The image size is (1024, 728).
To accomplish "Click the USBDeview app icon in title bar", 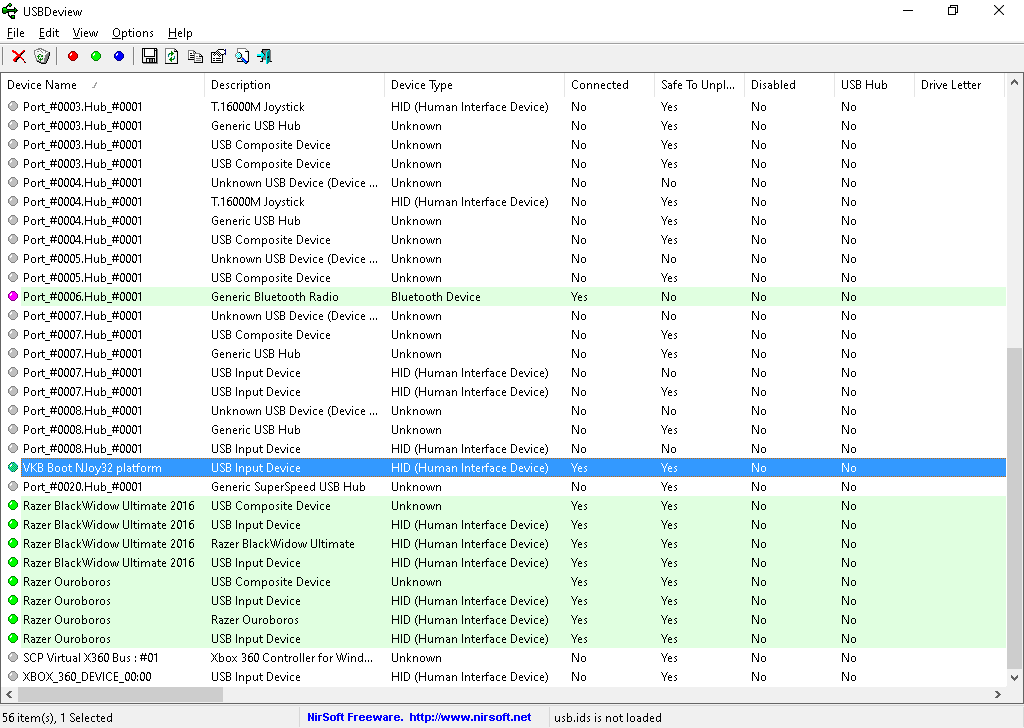I will pos(10,11).
